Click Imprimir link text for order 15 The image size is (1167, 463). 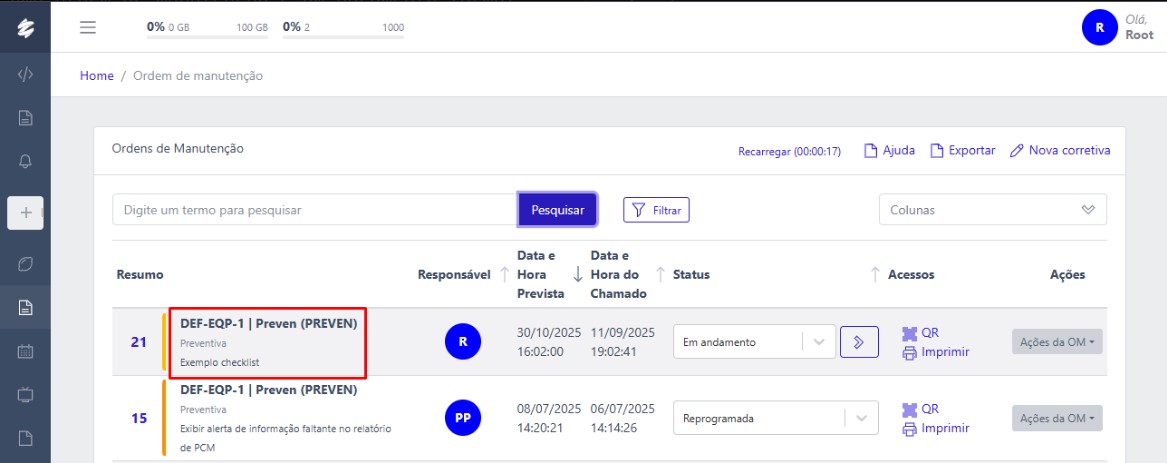945,429
